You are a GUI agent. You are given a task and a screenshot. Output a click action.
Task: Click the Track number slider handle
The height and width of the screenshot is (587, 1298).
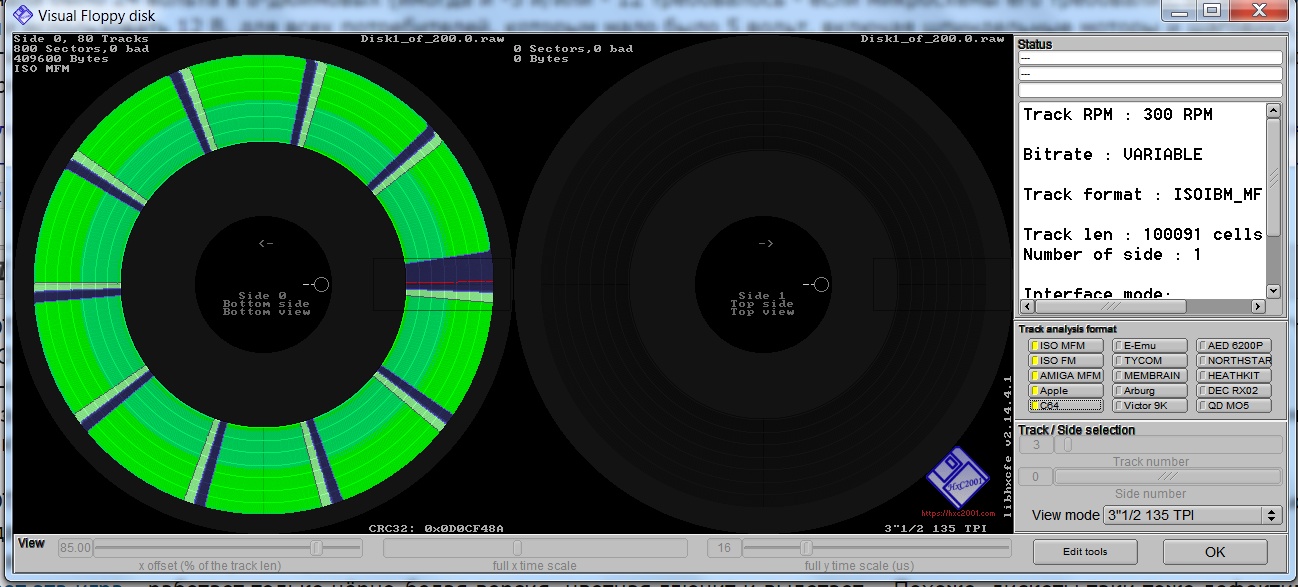pyautogui.click(x=1068, y=445)
